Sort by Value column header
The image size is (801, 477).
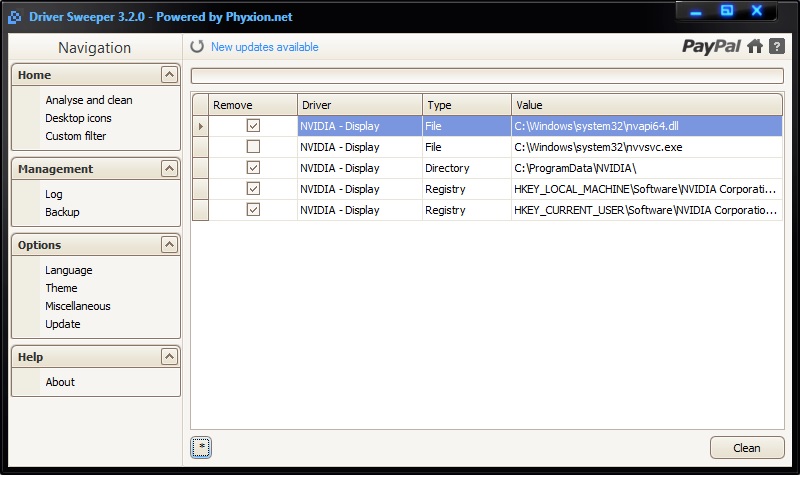pos(647,105)
